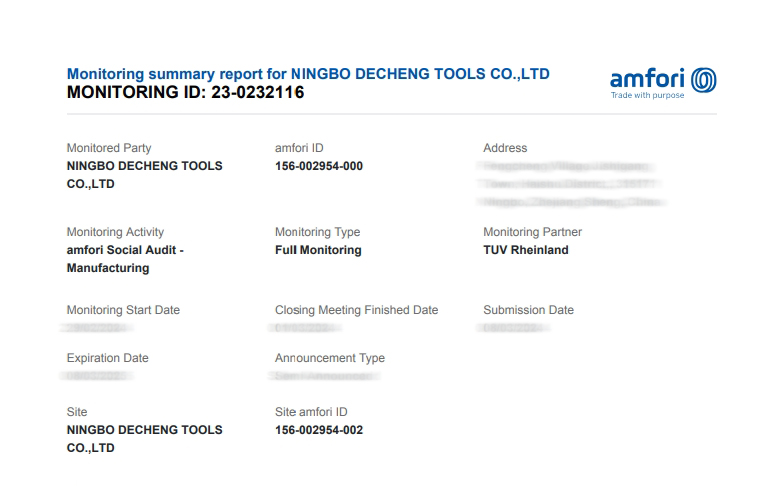The width and height of the screenshot is (784, 486).
Task: Click the Monitoring Start Date label
Action: pyautogui.click(x=123, y=310)
